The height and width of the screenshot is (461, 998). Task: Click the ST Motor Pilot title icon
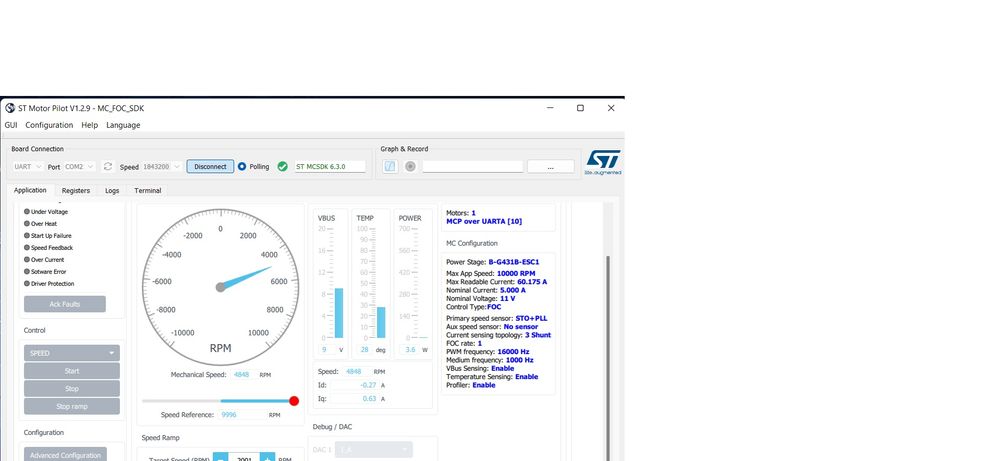click(10, 108)
